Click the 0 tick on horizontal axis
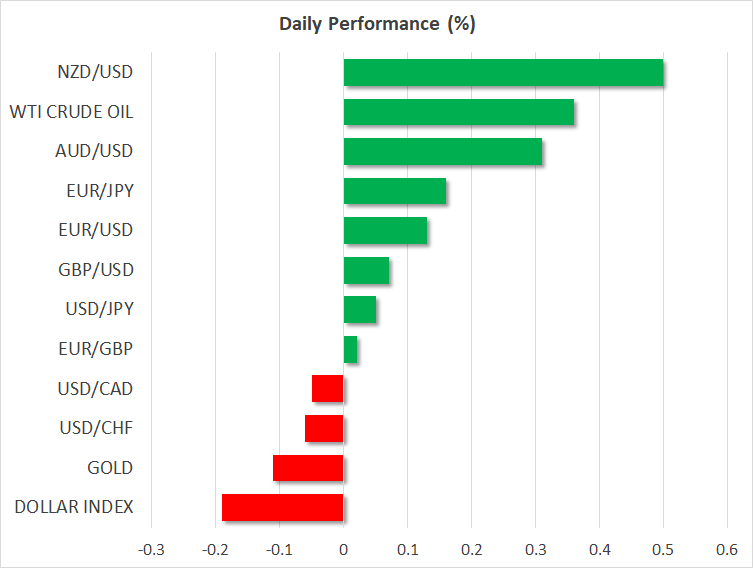 pos(343,549)
